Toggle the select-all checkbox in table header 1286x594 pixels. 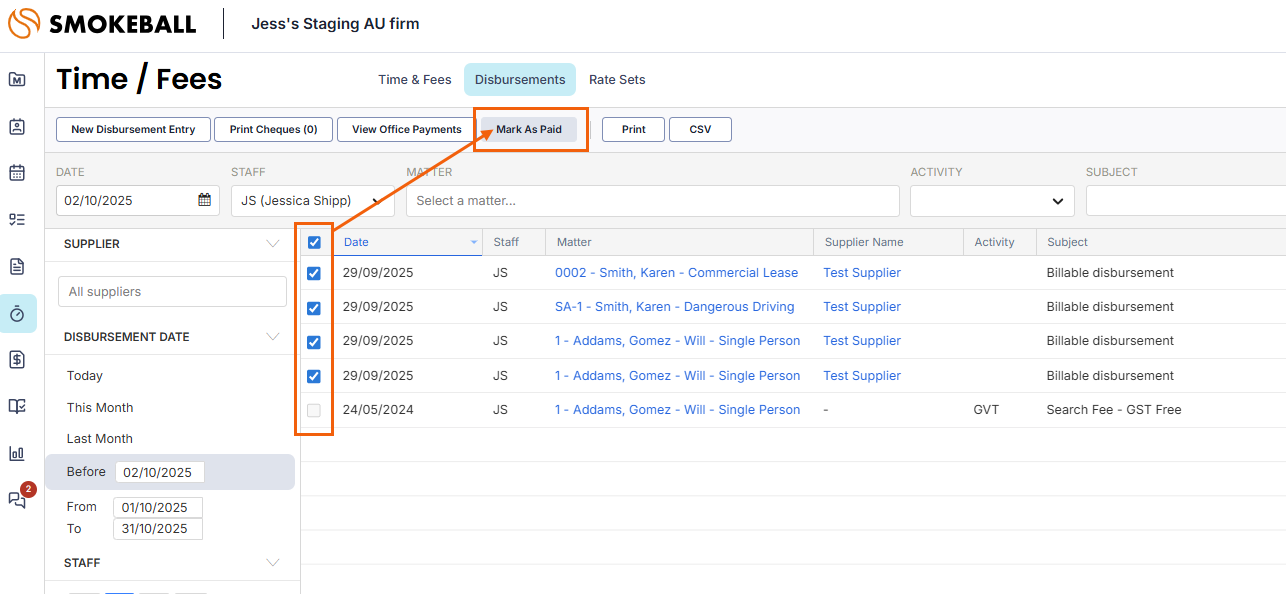314,242
